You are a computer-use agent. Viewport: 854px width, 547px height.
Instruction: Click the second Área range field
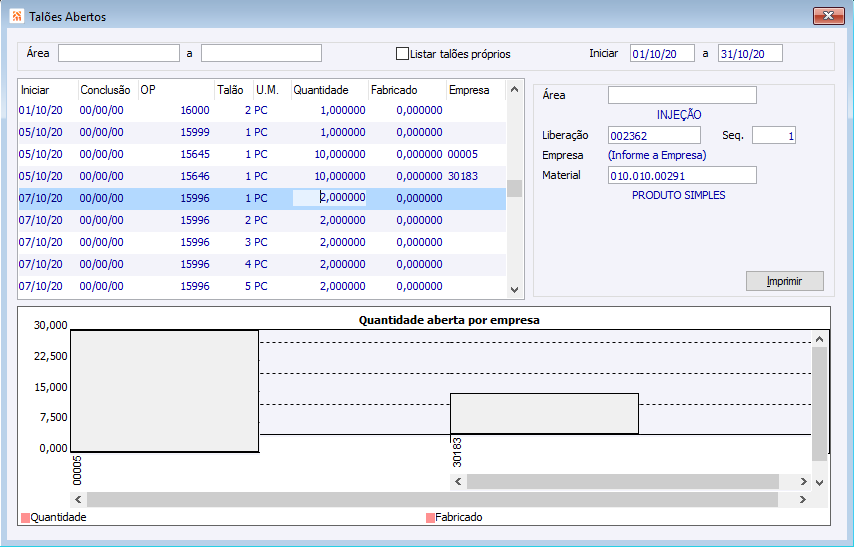coord(261,53)
